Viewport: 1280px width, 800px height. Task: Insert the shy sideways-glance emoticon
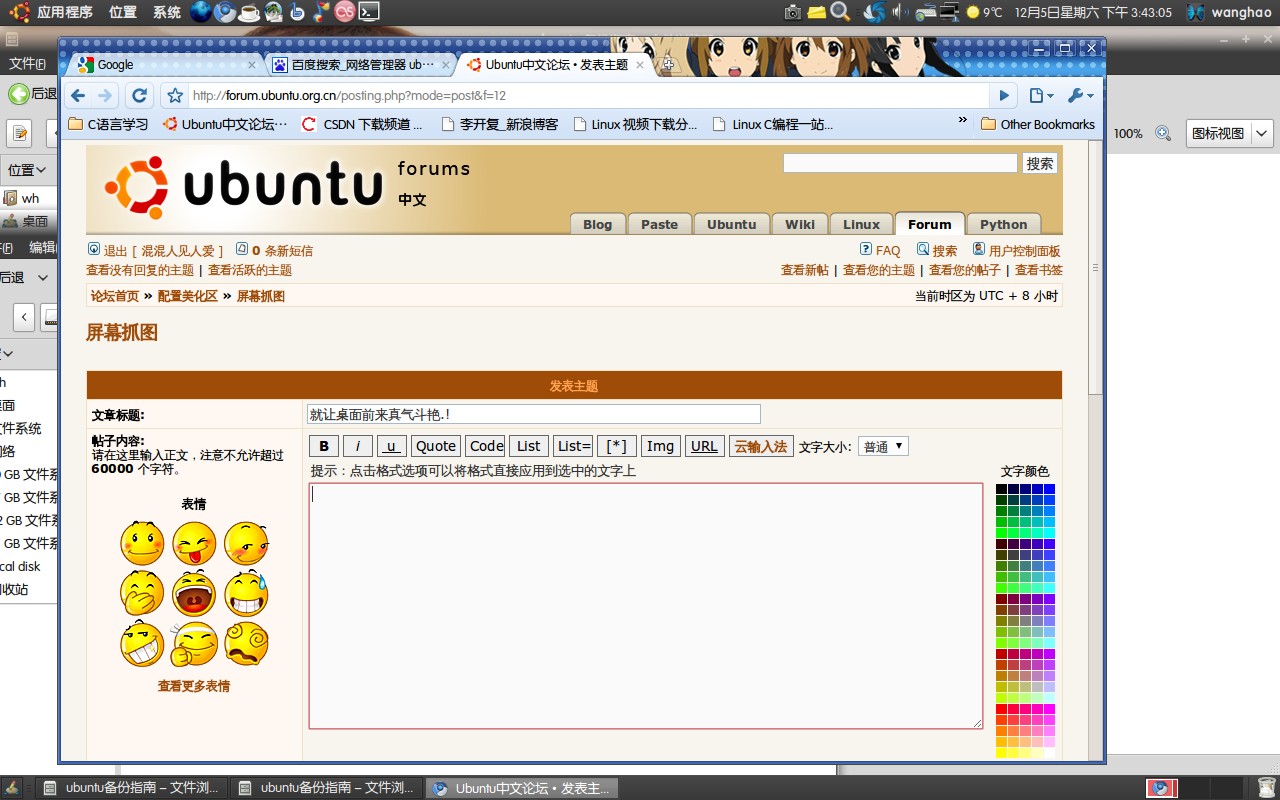pos(246,543)
